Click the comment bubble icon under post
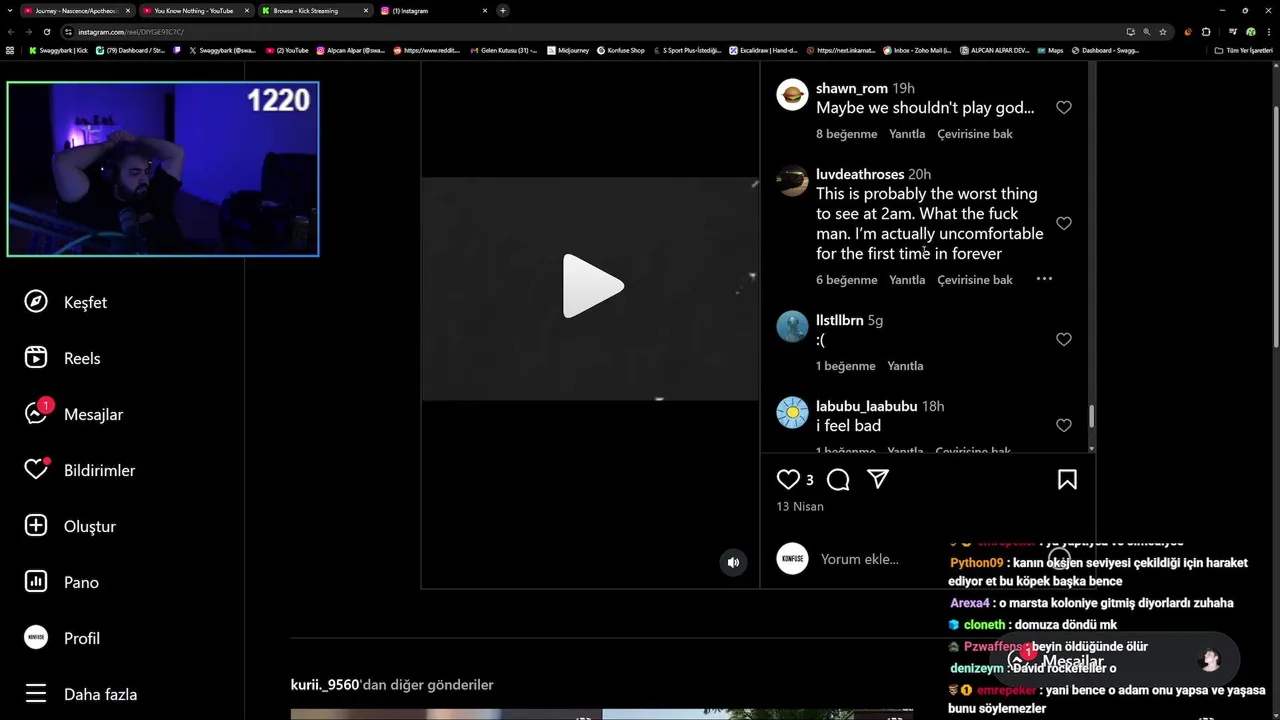1280x720 pixels. click(x=838, y=480)
